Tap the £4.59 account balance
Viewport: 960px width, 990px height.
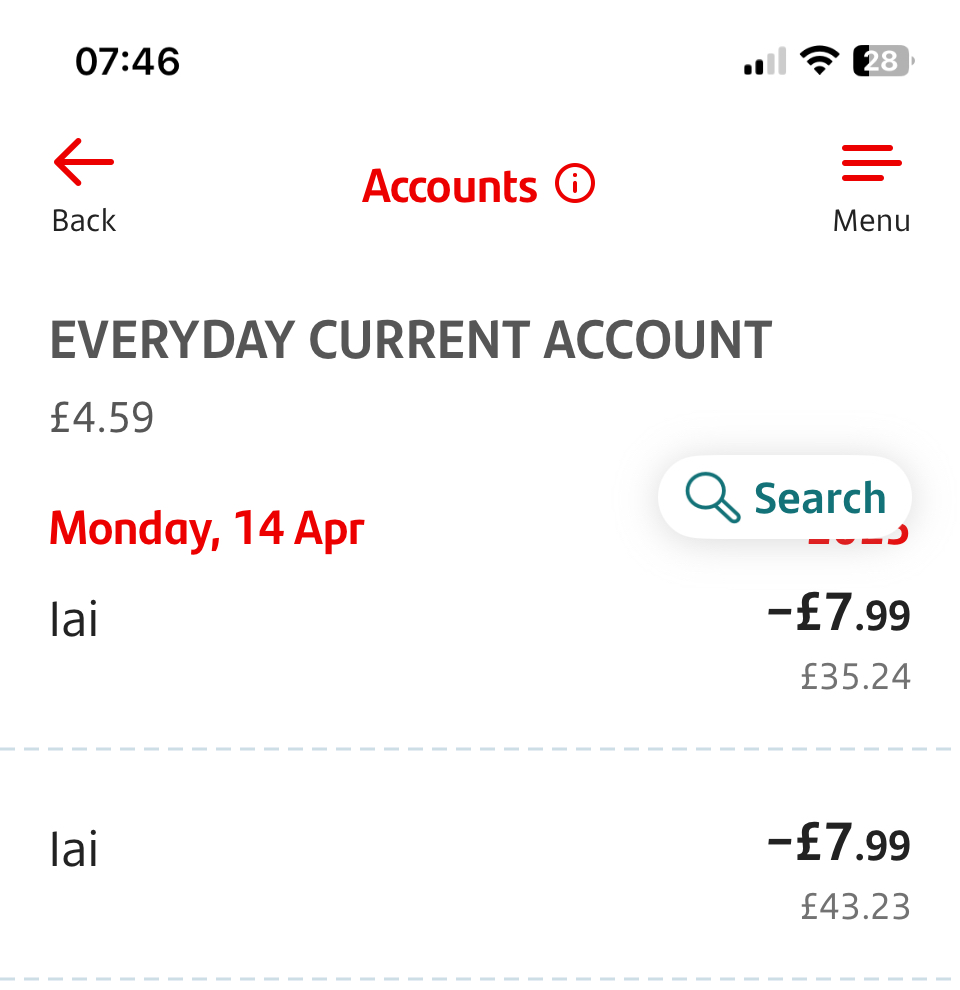(x=102, y=417)
